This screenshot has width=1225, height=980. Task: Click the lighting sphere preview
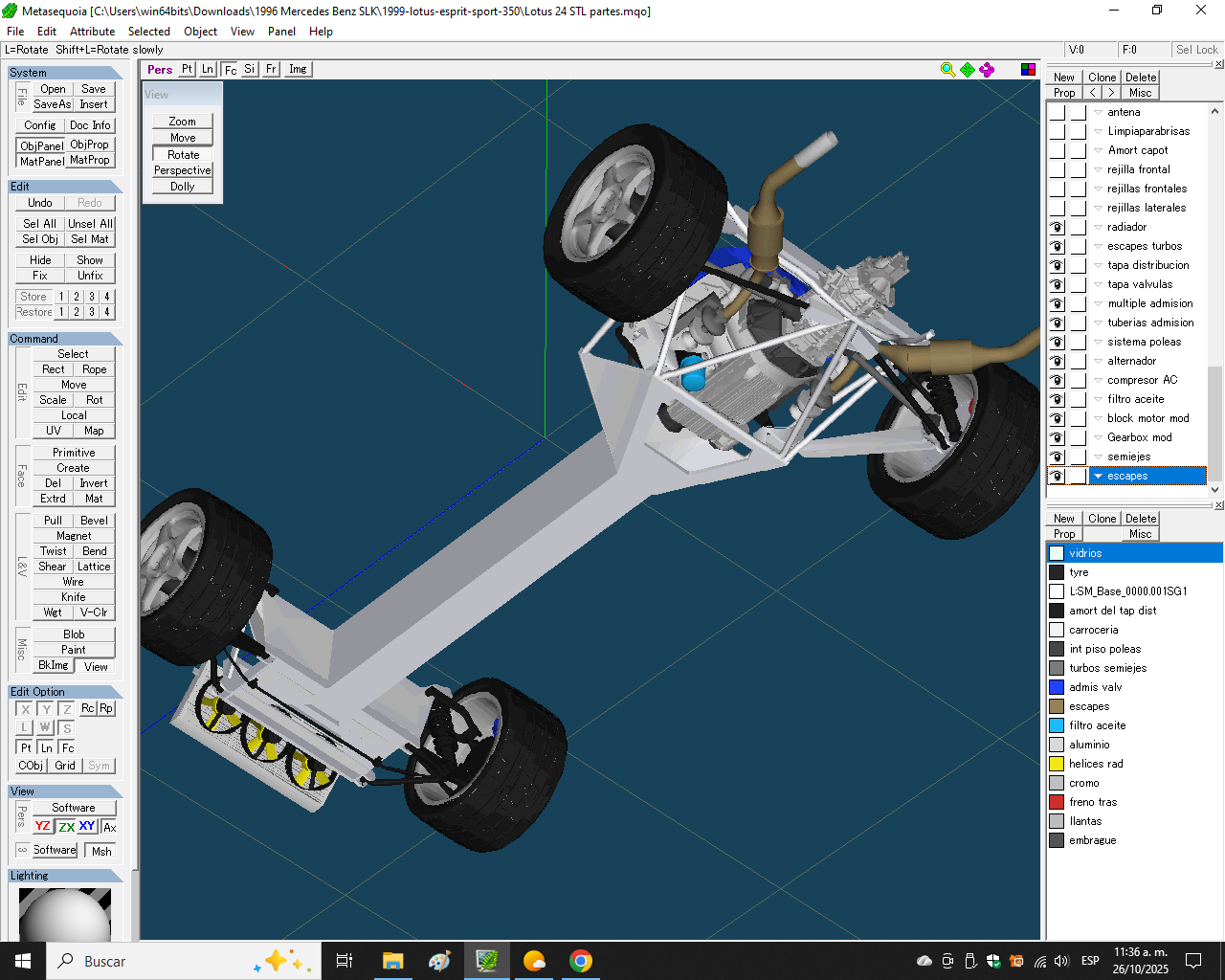tap(65, 915)
